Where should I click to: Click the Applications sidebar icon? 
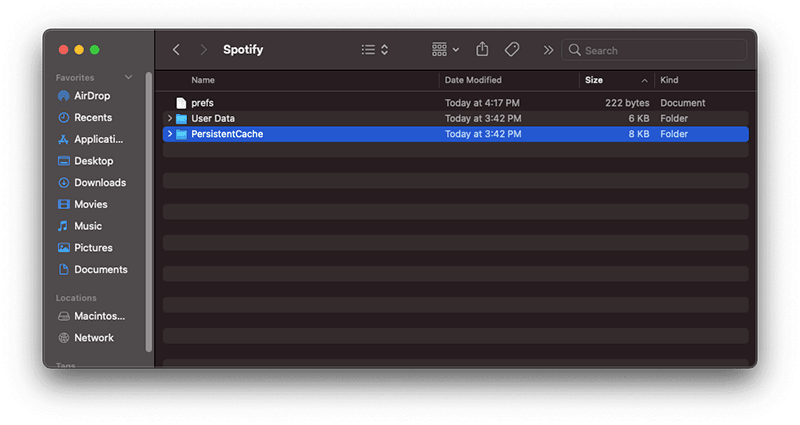coord(63,139)
